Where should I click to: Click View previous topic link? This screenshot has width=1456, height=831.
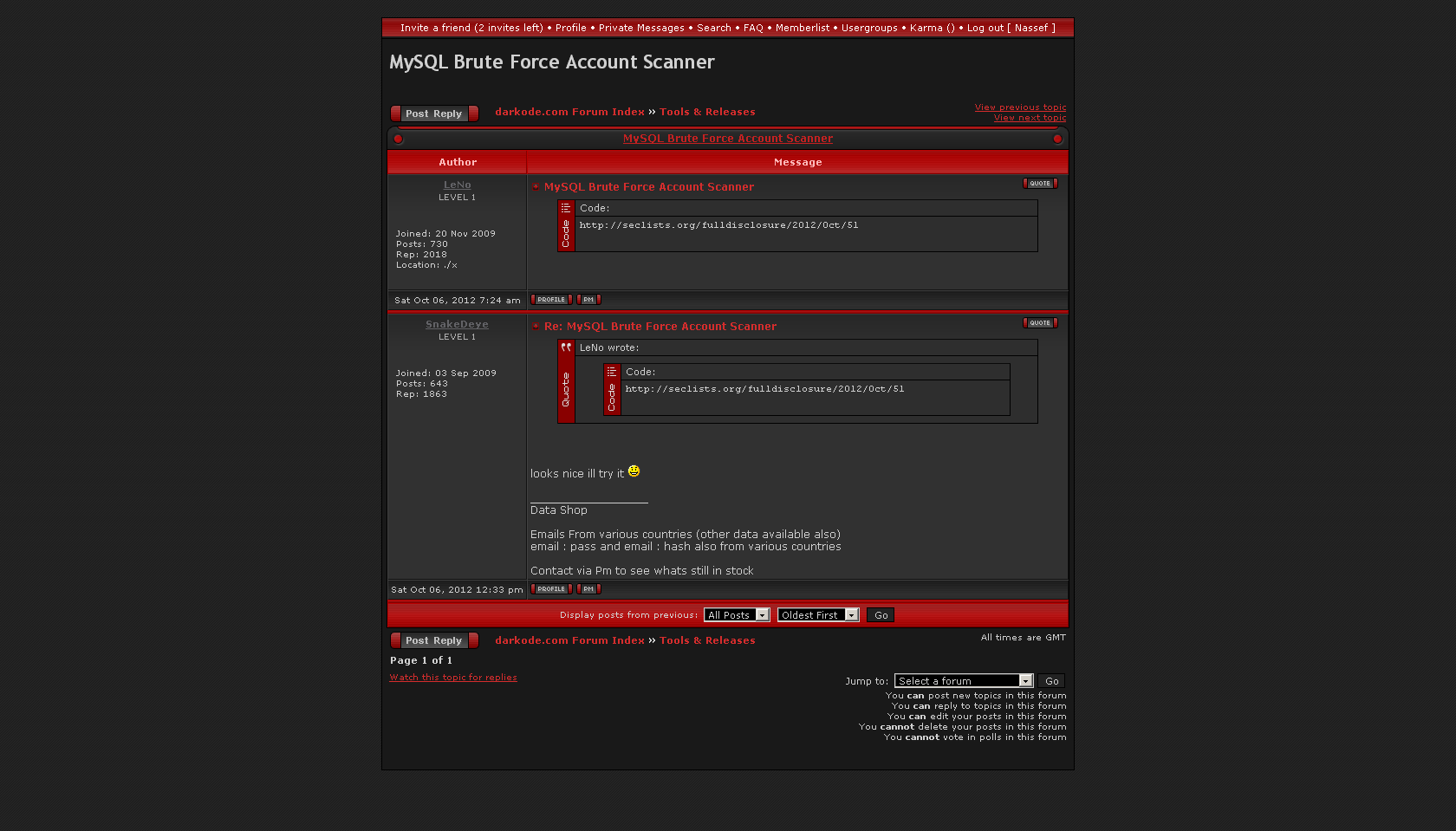point(1020,107)
